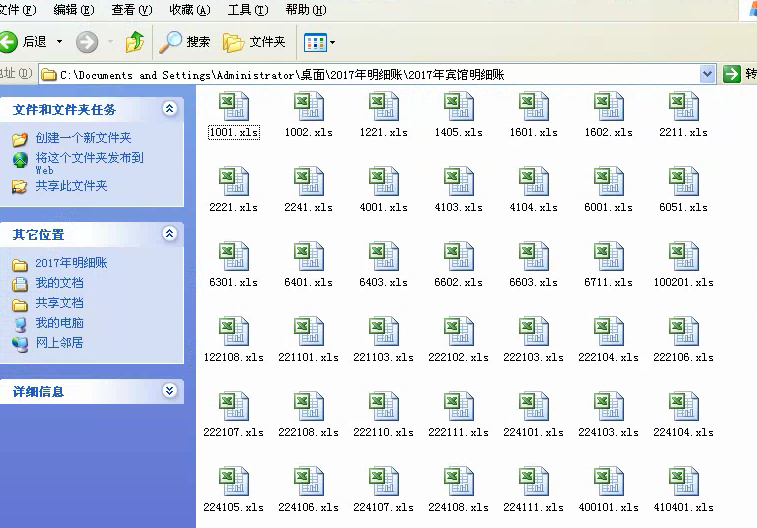Open the 工具(T) menu
Image resolution: width=757 pixels, height=528 pixels.
pos(248,10)
